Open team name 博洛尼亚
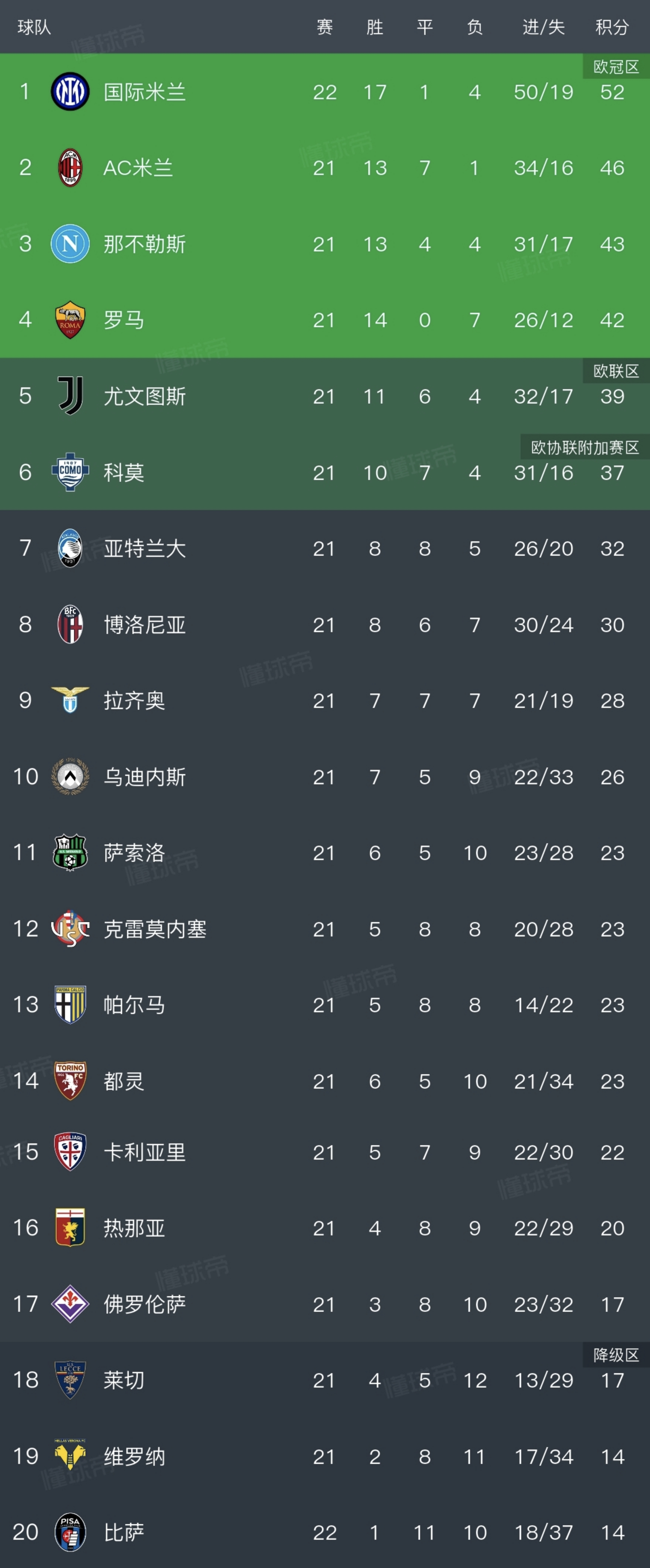This screenshot has height=1568, width=650. [144, 625]
